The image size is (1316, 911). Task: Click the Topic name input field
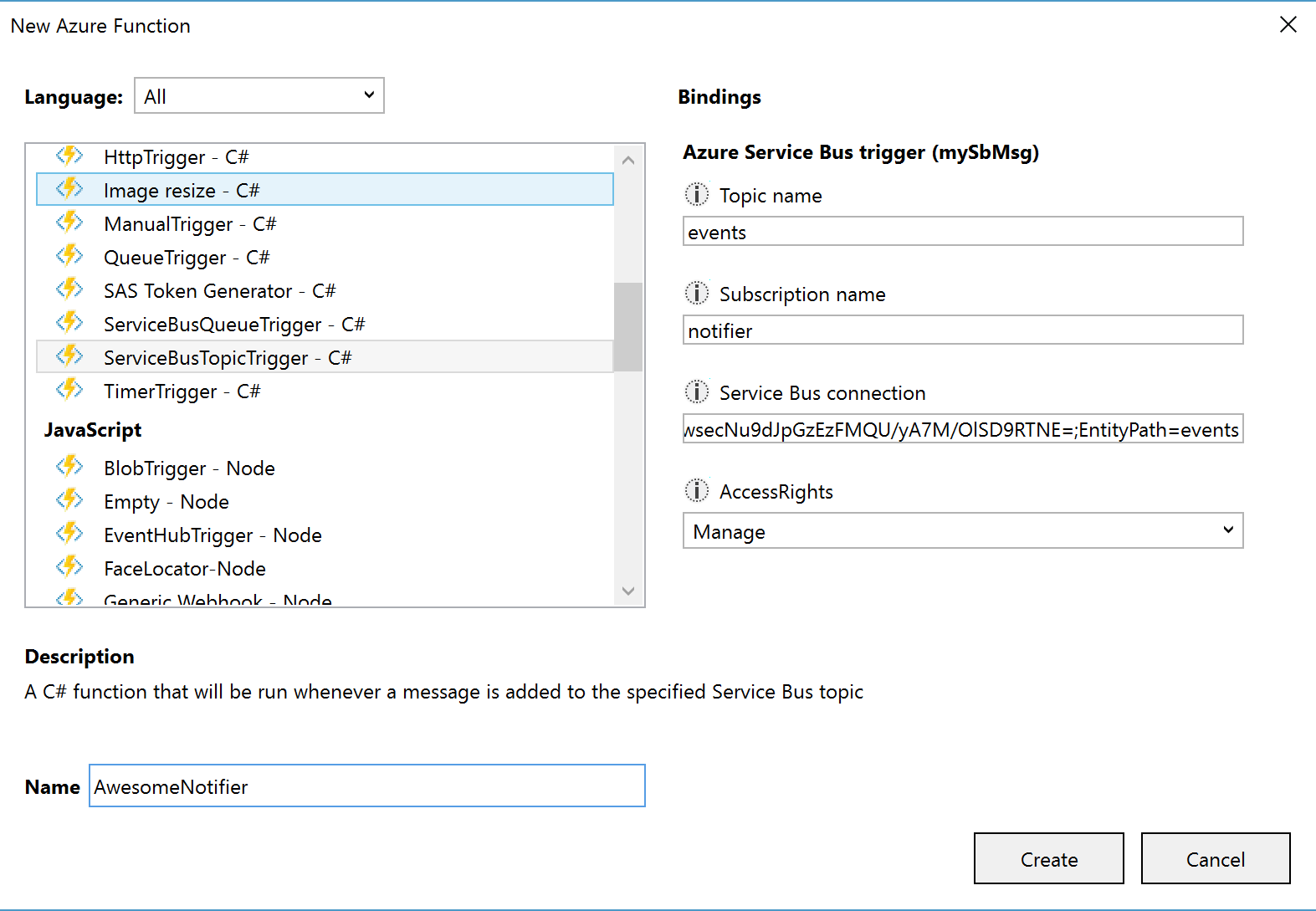tap(963, 231)
